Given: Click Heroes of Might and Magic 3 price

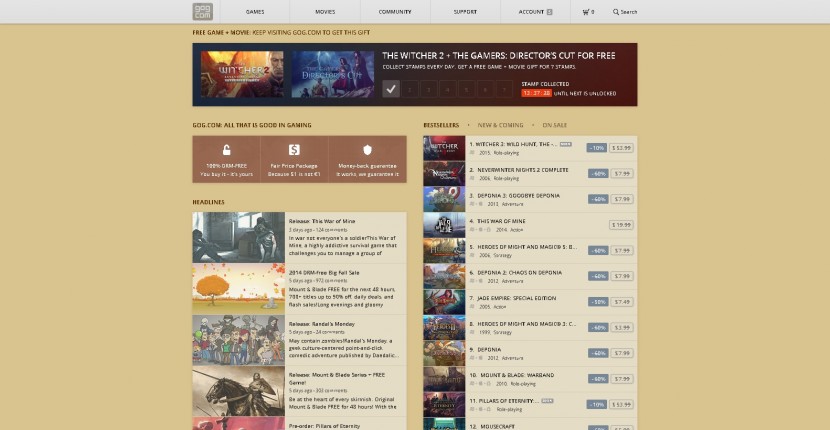Looking at the screenshot, I should point(622,327).
